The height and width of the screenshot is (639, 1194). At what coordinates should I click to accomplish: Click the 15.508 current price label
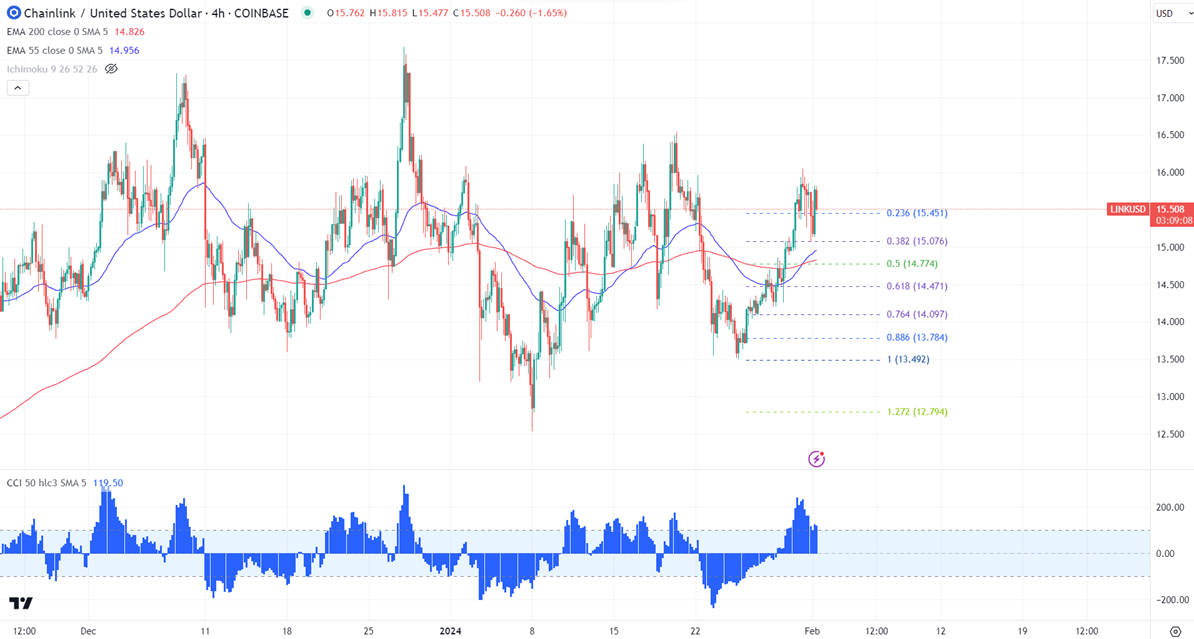click(1170, 209)
